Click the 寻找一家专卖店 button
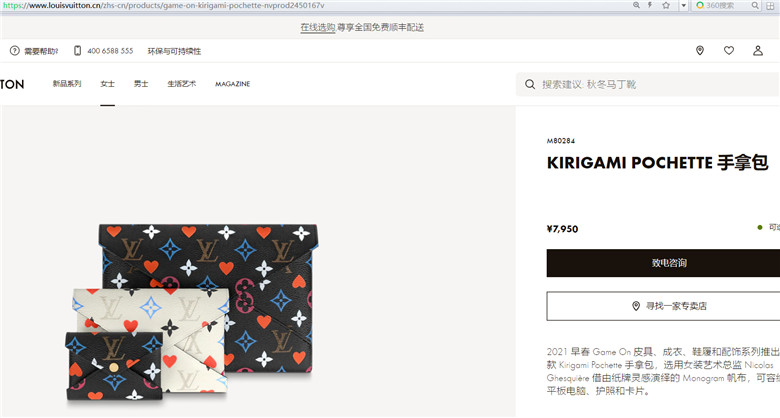Viewport: 780px width, 418px height. point(663,306)
